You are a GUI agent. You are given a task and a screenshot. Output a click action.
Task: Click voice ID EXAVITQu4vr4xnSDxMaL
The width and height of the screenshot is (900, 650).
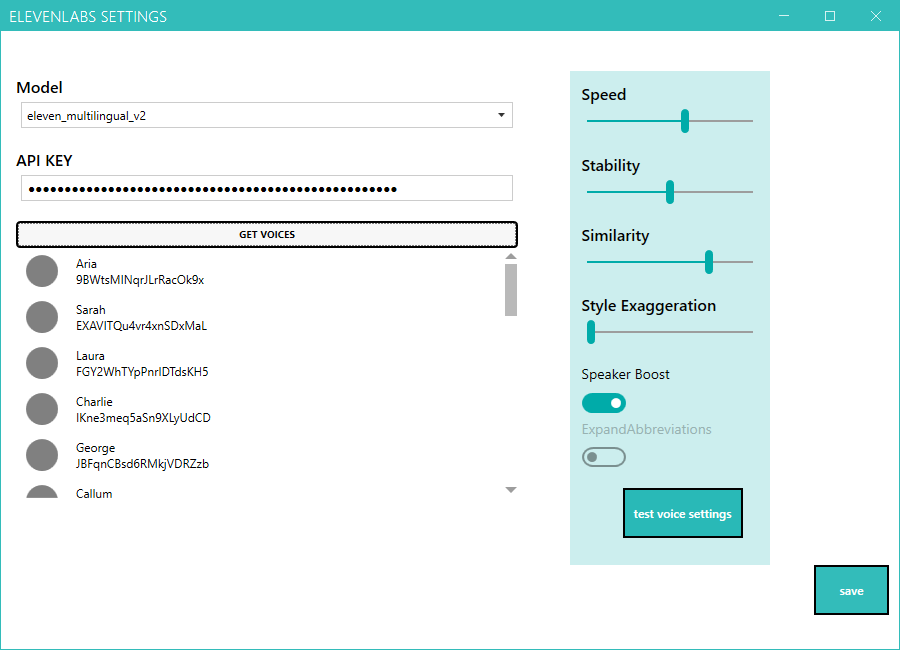141,326
